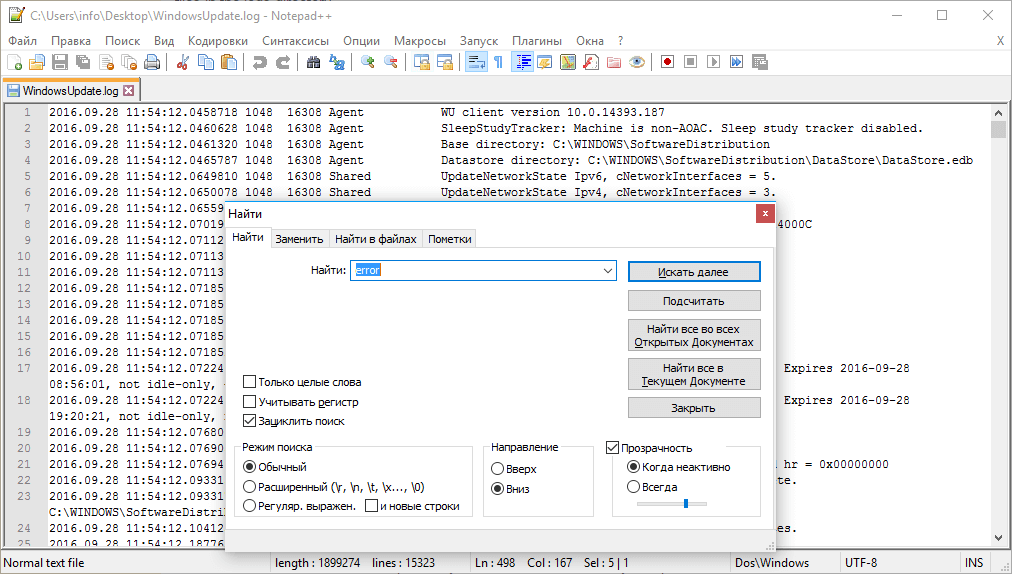Toggle indent guide toolbar icon
This screenshot has height=574, width=1012.
tap(522, 63)
